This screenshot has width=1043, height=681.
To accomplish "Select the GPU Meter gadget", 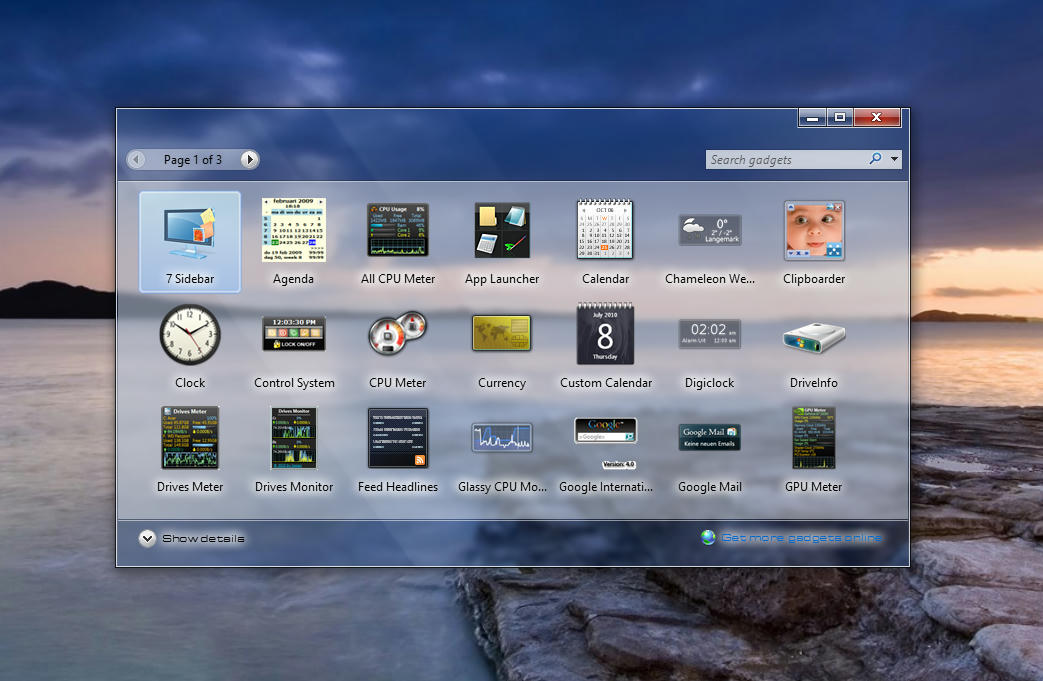I will pyautogui.click(x=814, y=438).
